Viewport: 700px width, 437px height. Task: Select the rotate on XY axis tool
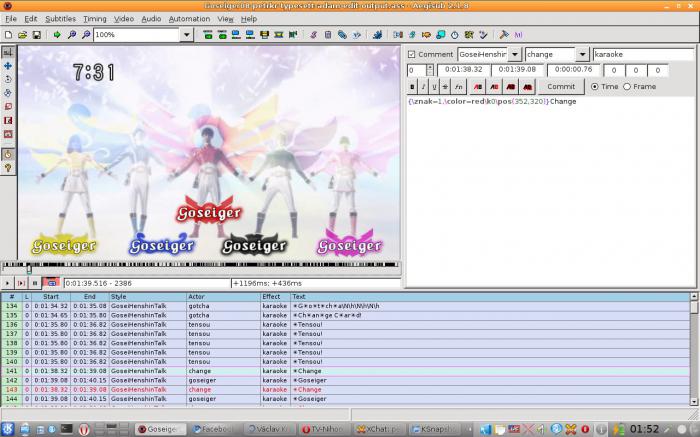(x=8, y=93)
